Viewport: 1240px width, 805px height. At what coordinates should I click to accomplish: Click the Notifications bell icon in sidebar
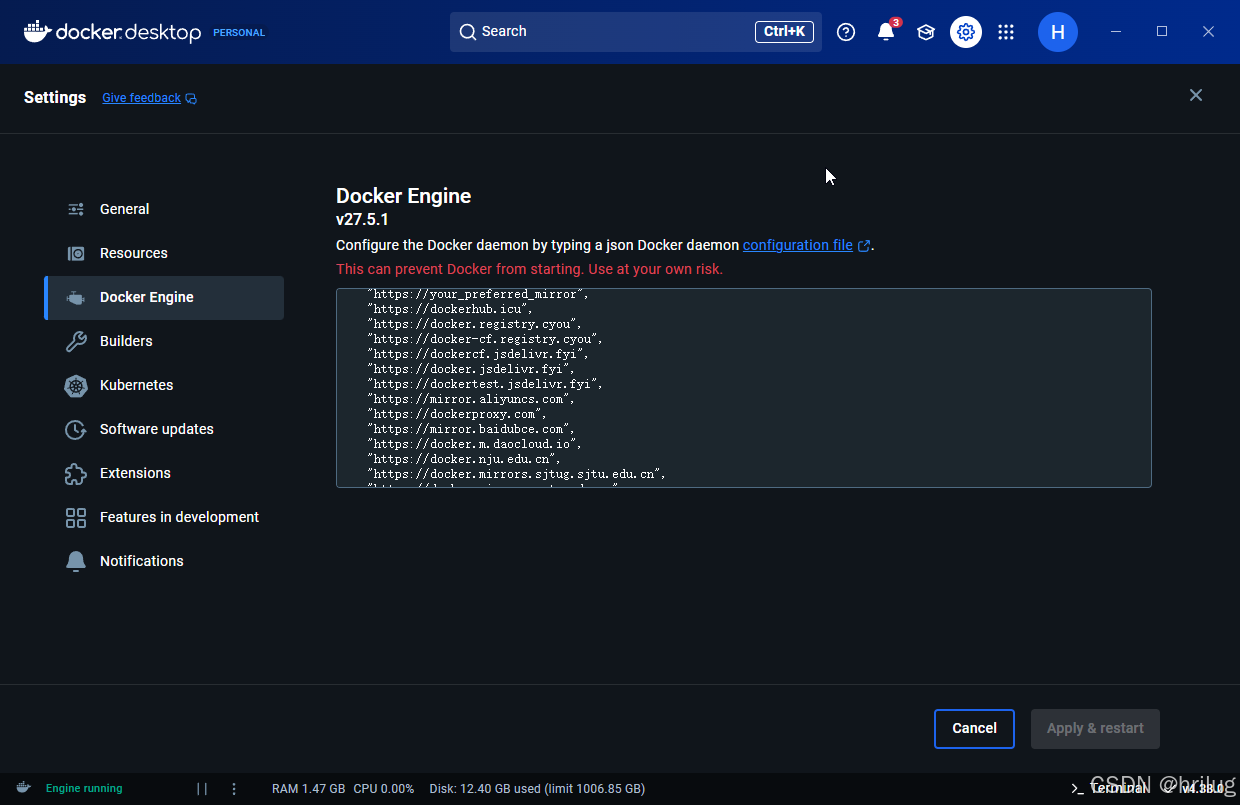coord(76,561)
